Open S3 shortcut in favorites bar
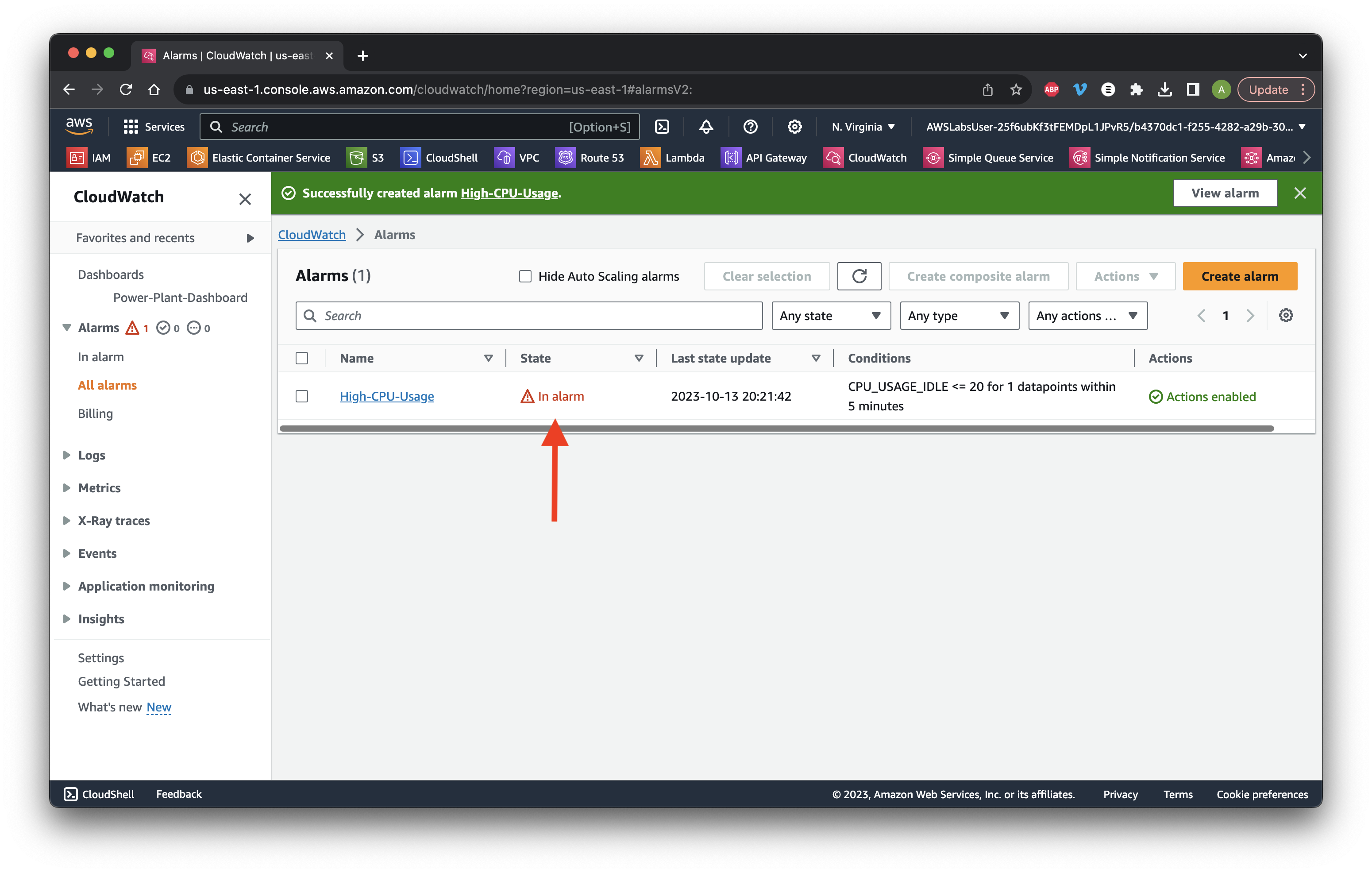Screen dimensions: 1372x873 [366, 158]
